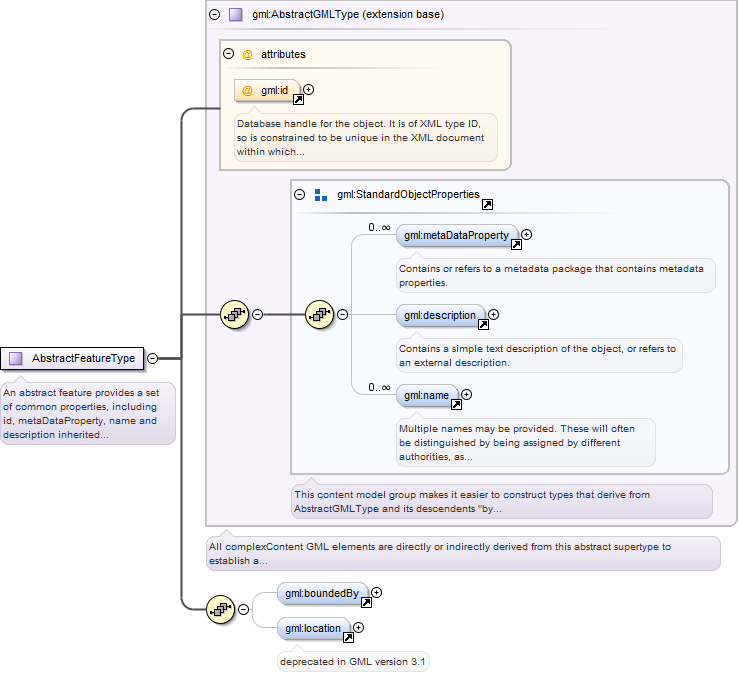
Task: Select the AbstractFeatureType root node
Action: pos(72,359)
